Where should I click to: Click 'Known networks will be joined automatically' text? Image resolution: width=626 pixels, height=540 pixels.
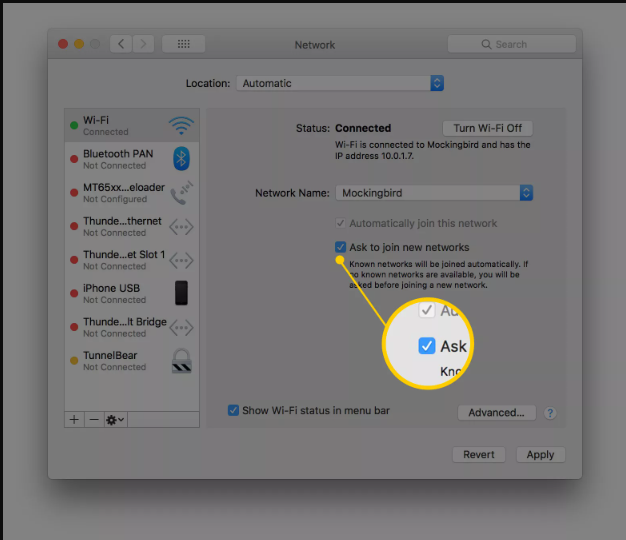435,264
